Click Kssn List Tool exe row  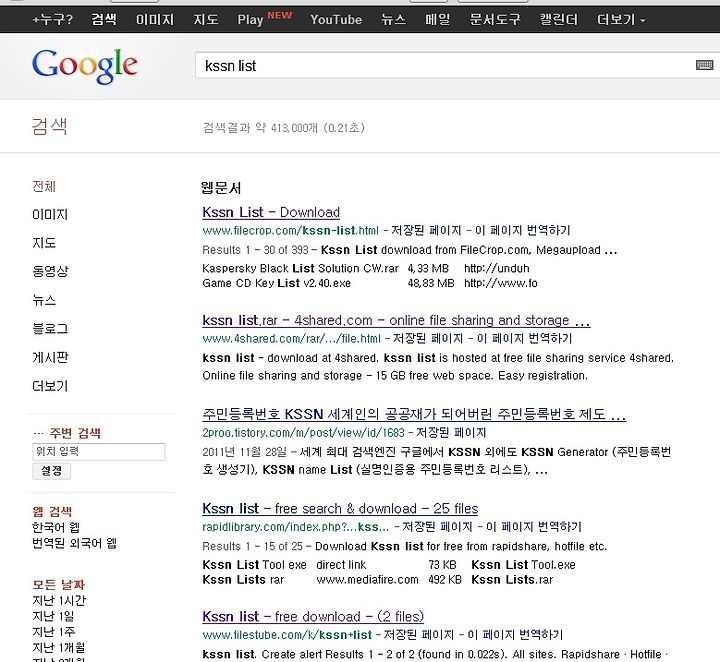coord(389,565)
